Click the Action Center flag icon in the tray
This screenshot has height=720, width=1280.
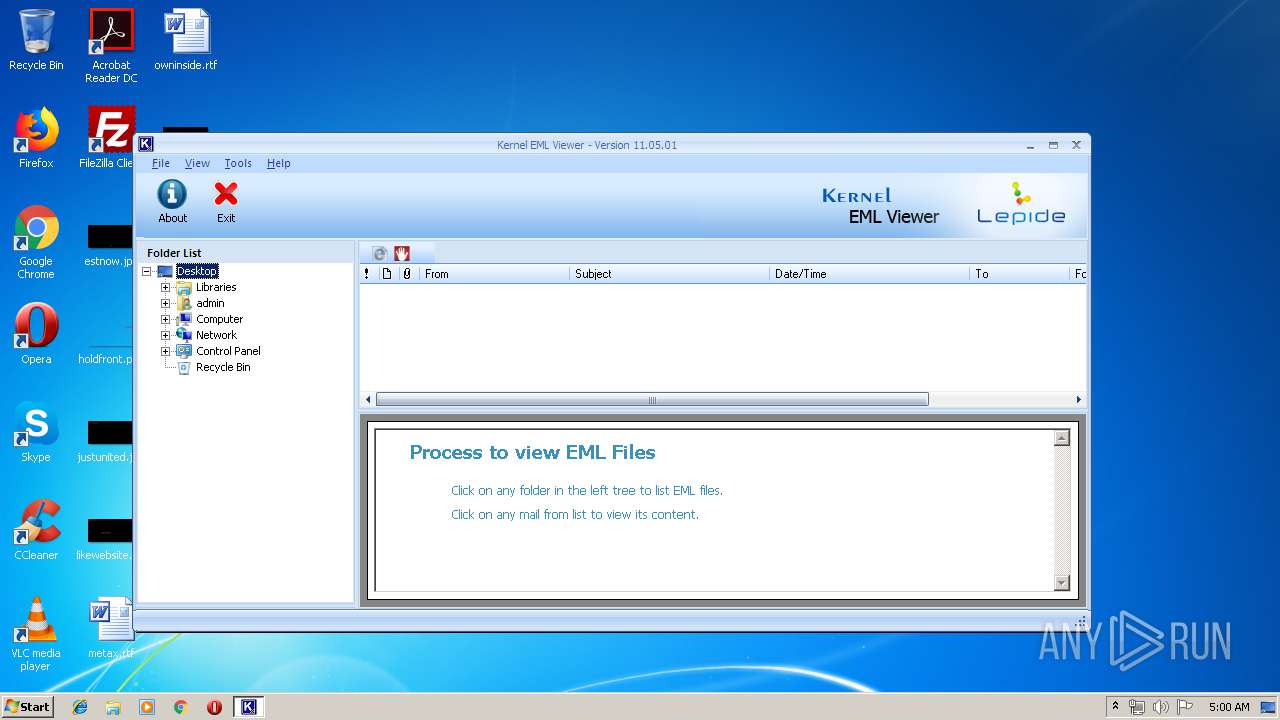tap(1184, 707)
